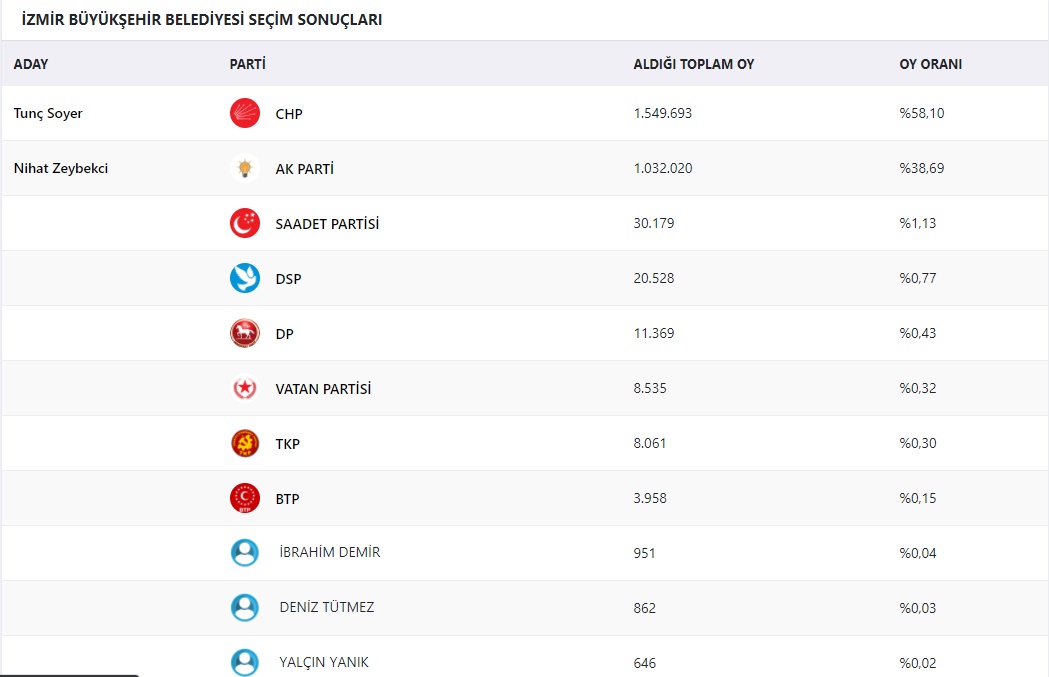Screen dimensions: 1049x677
Task: Click Deniz Tütmez's profile avatar icon
Action: click(245, 608)
